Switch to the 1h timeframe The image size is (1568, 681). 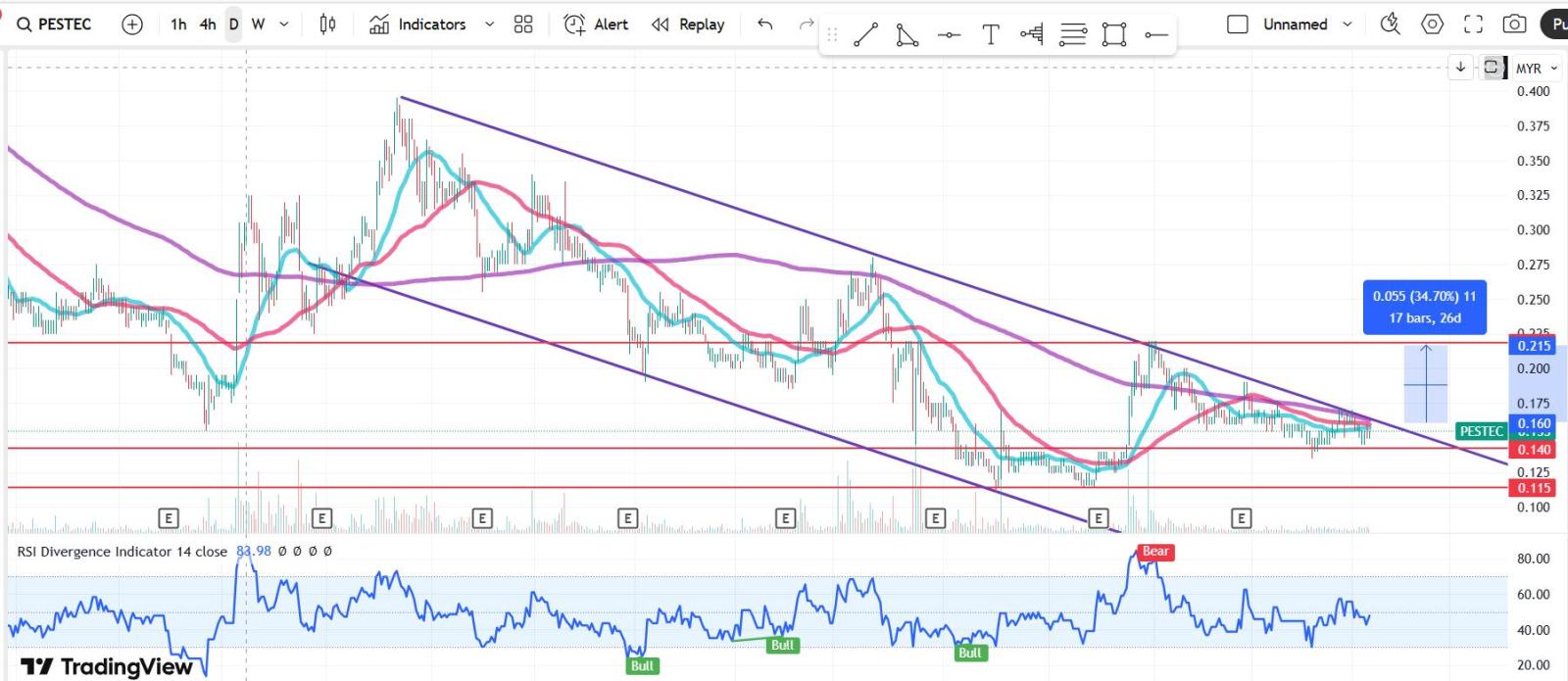pos(178,24)
